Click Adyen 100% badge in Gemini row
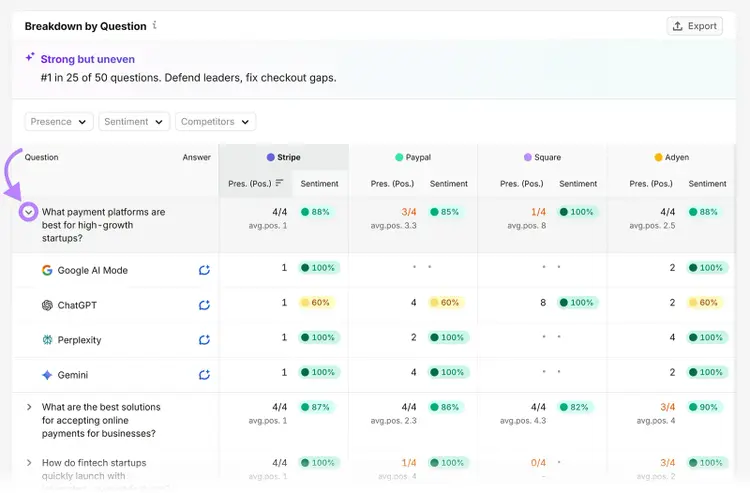Image resolution: width=750 pixels, height=493 pixels. (x=707, y=372)
